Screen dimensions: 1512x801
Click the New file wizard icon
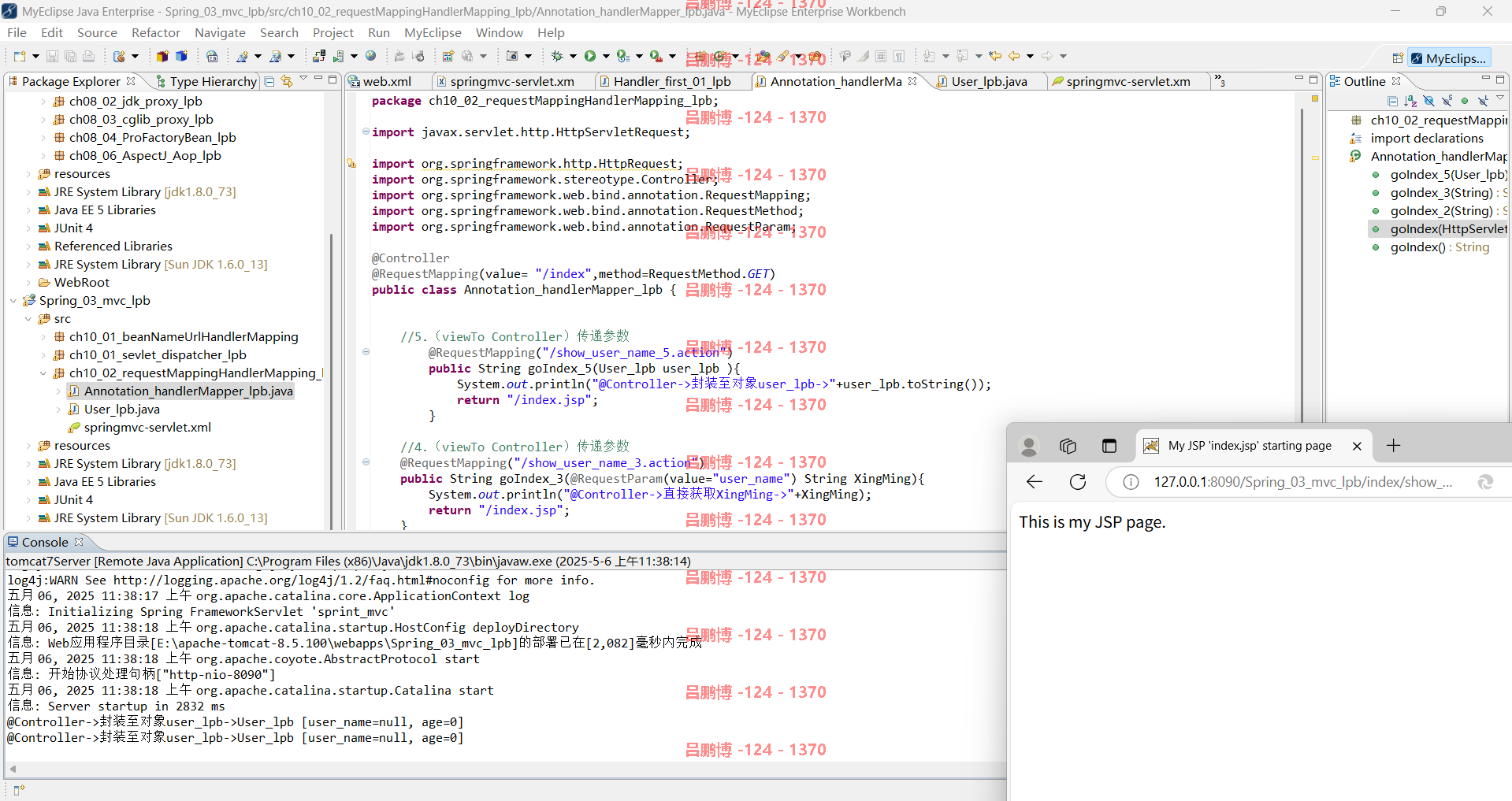[20, 56]
